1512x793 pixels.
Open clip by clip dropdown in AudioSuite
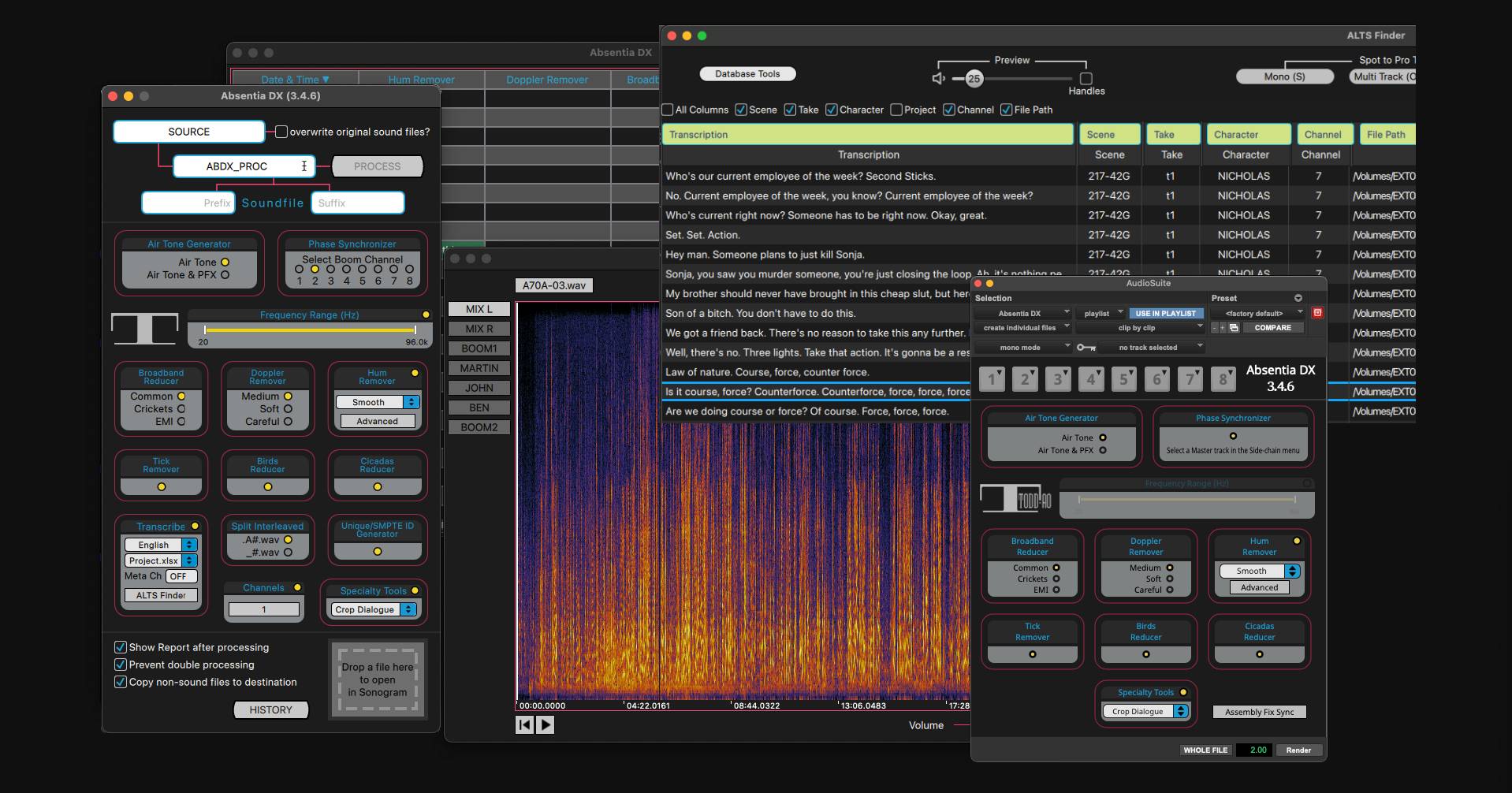point(1141,328)
